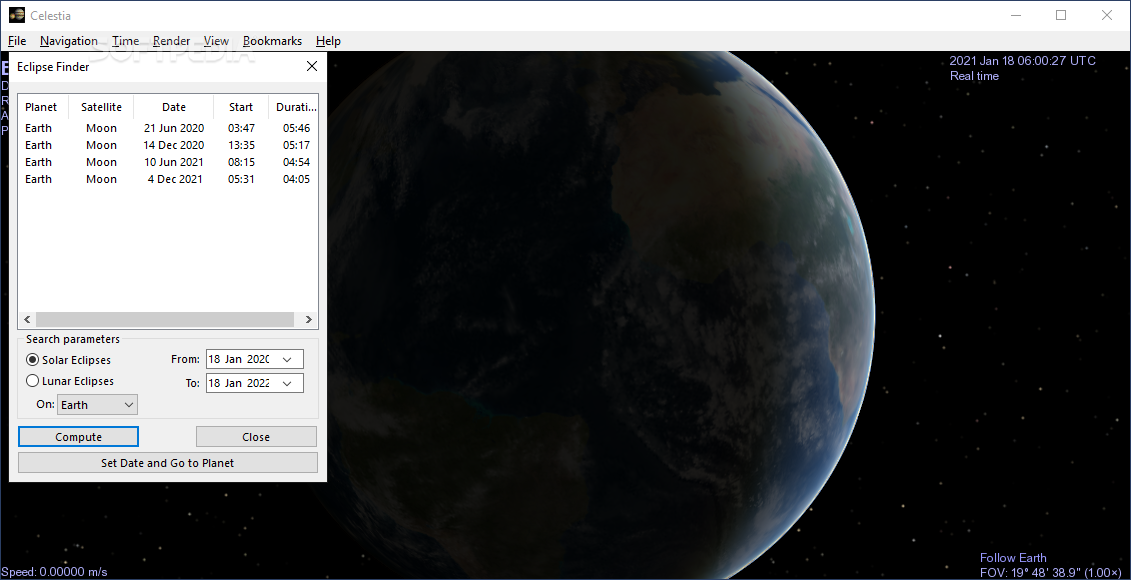This screenshot has width=1131, height=580.
Task: Click the Celestia app icon in title bar
Action: 17,15
